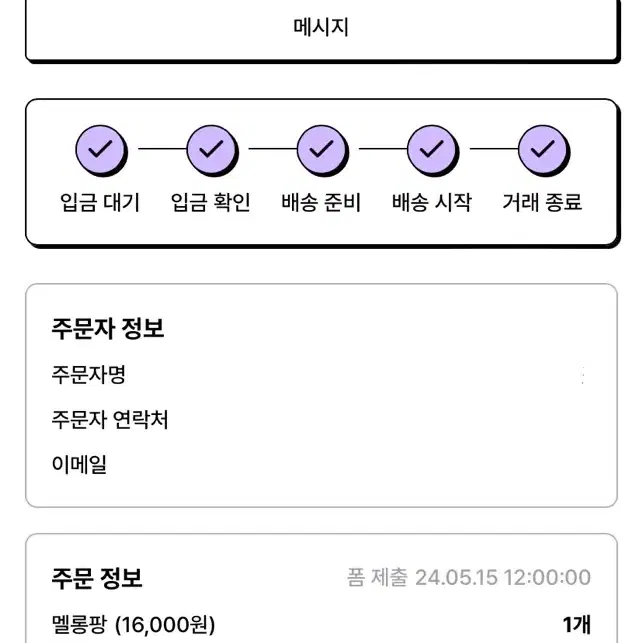Click the 거래 종료 checkmark circle
Screen dimensions: 643x643
pyautogui.click(x=543, y=150)
